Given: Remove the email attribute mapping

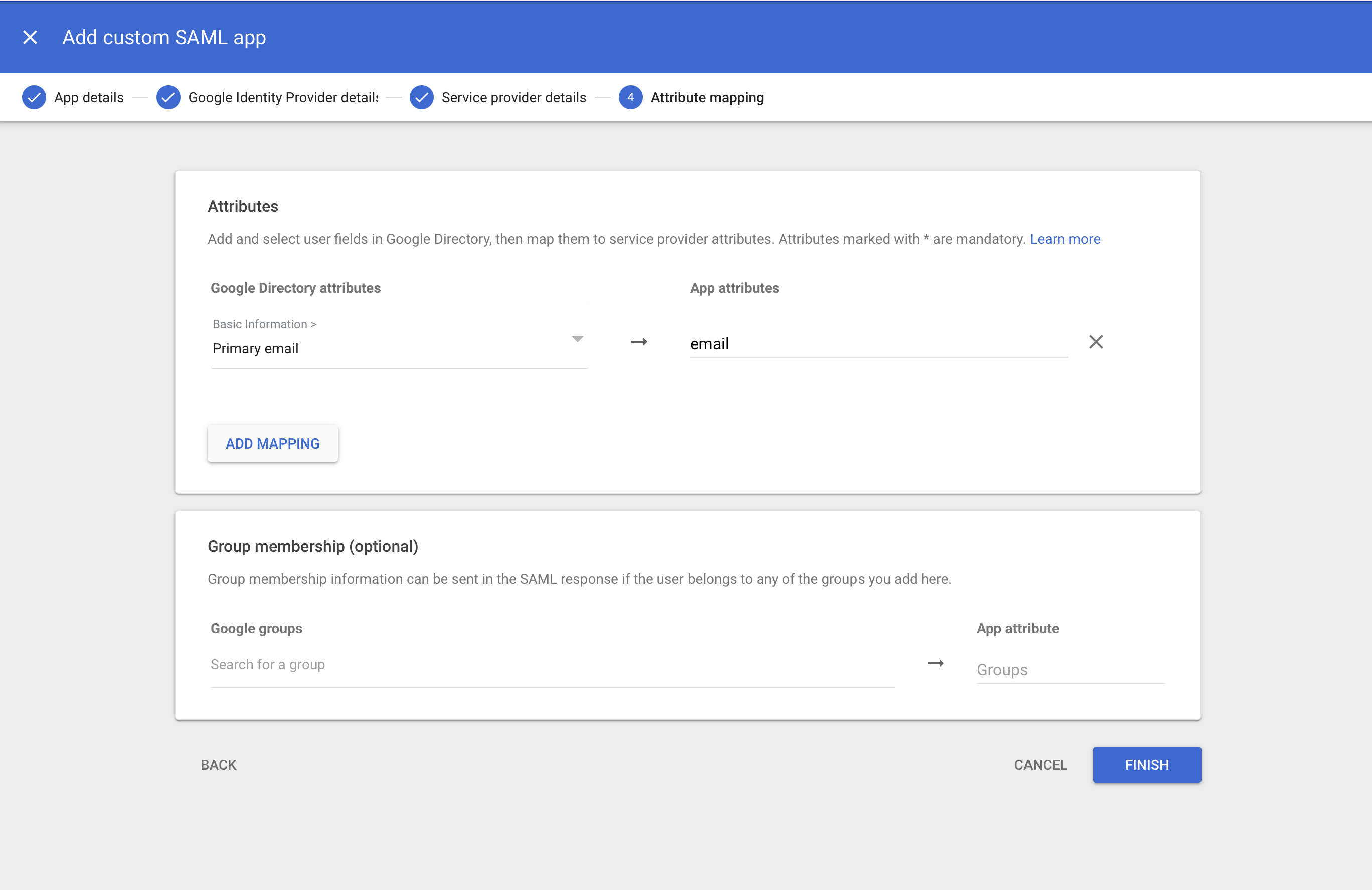Looking at the screenshot, I should pos(1096,342).
